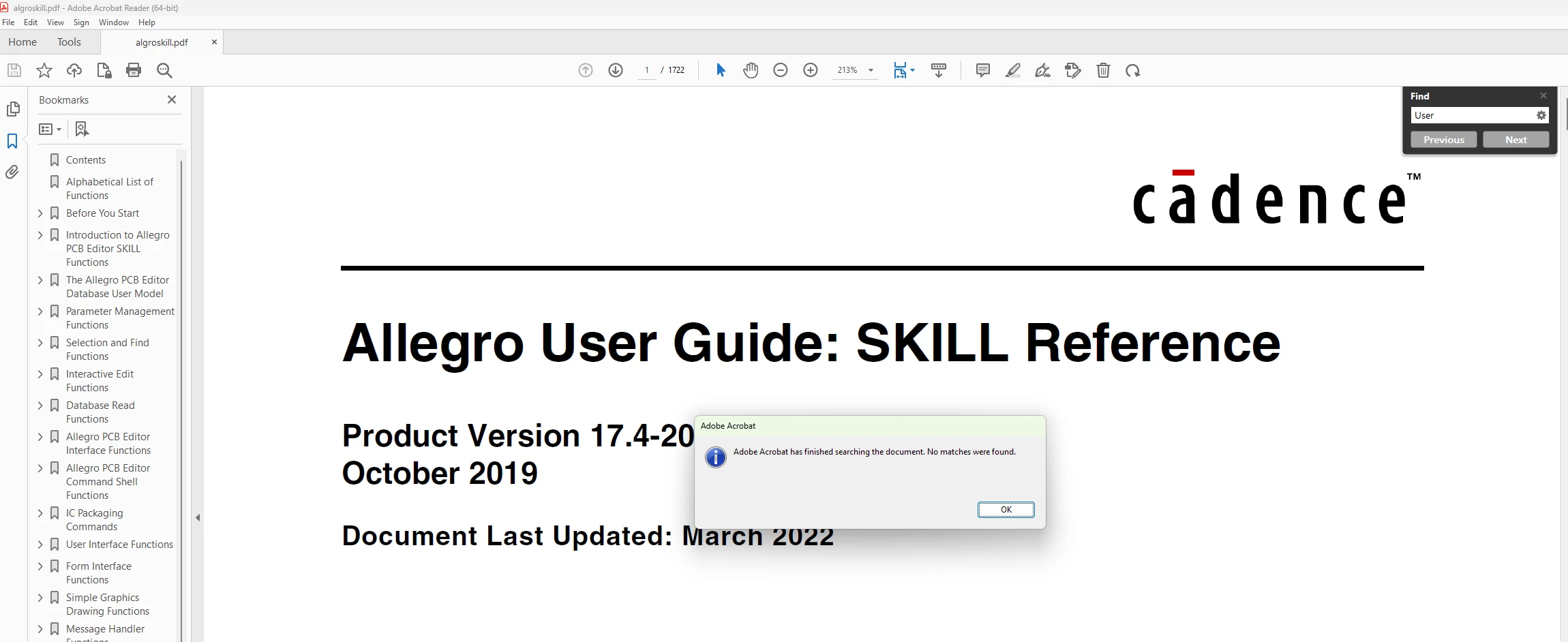Click the page number input field

coord(647,70)
